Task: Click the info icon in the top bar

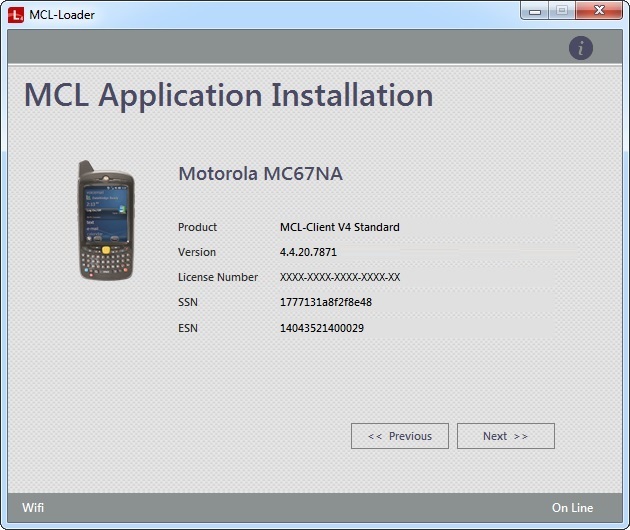Action: [x=581, y=48]
